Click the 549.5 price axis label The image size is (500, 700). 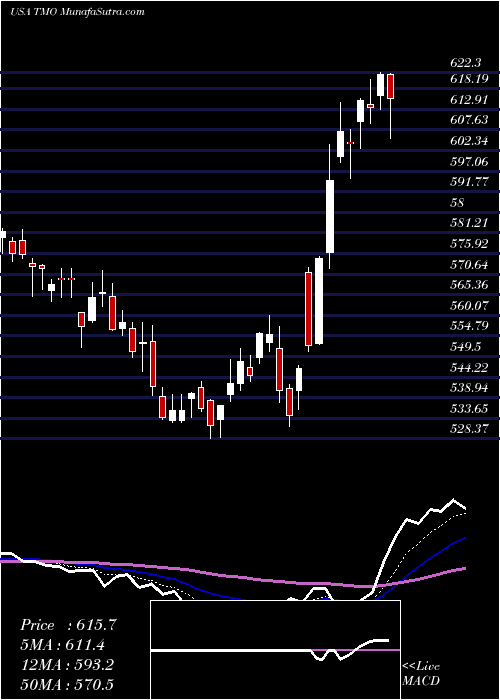466,347
